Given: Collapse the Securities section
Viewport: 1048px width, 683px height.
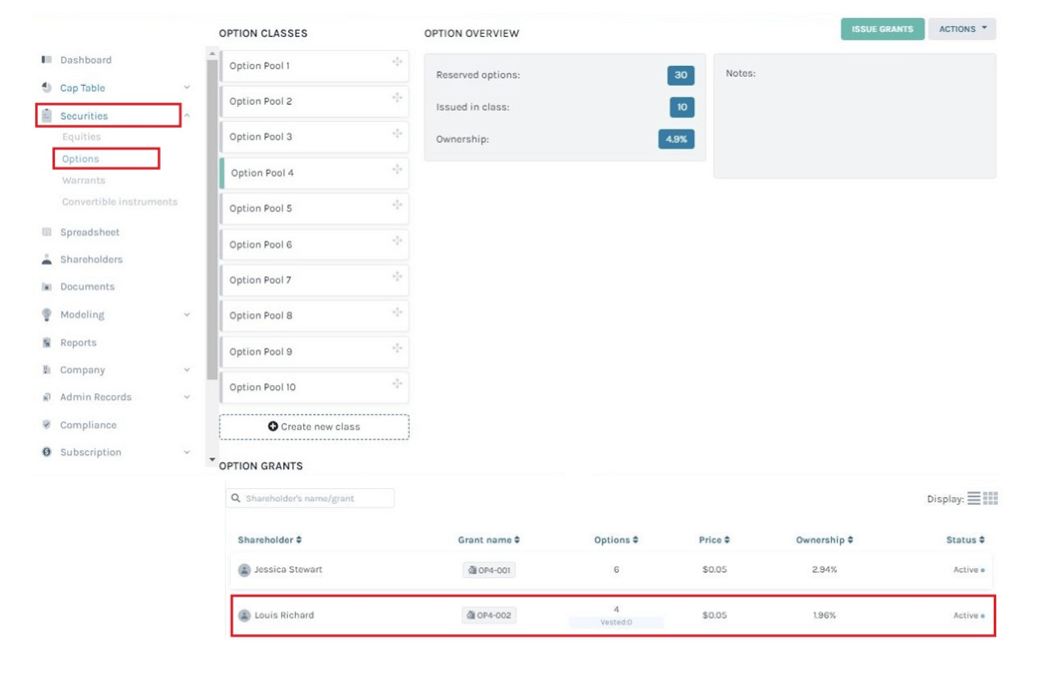Looking at the screenshot, I should click(185, 115).
